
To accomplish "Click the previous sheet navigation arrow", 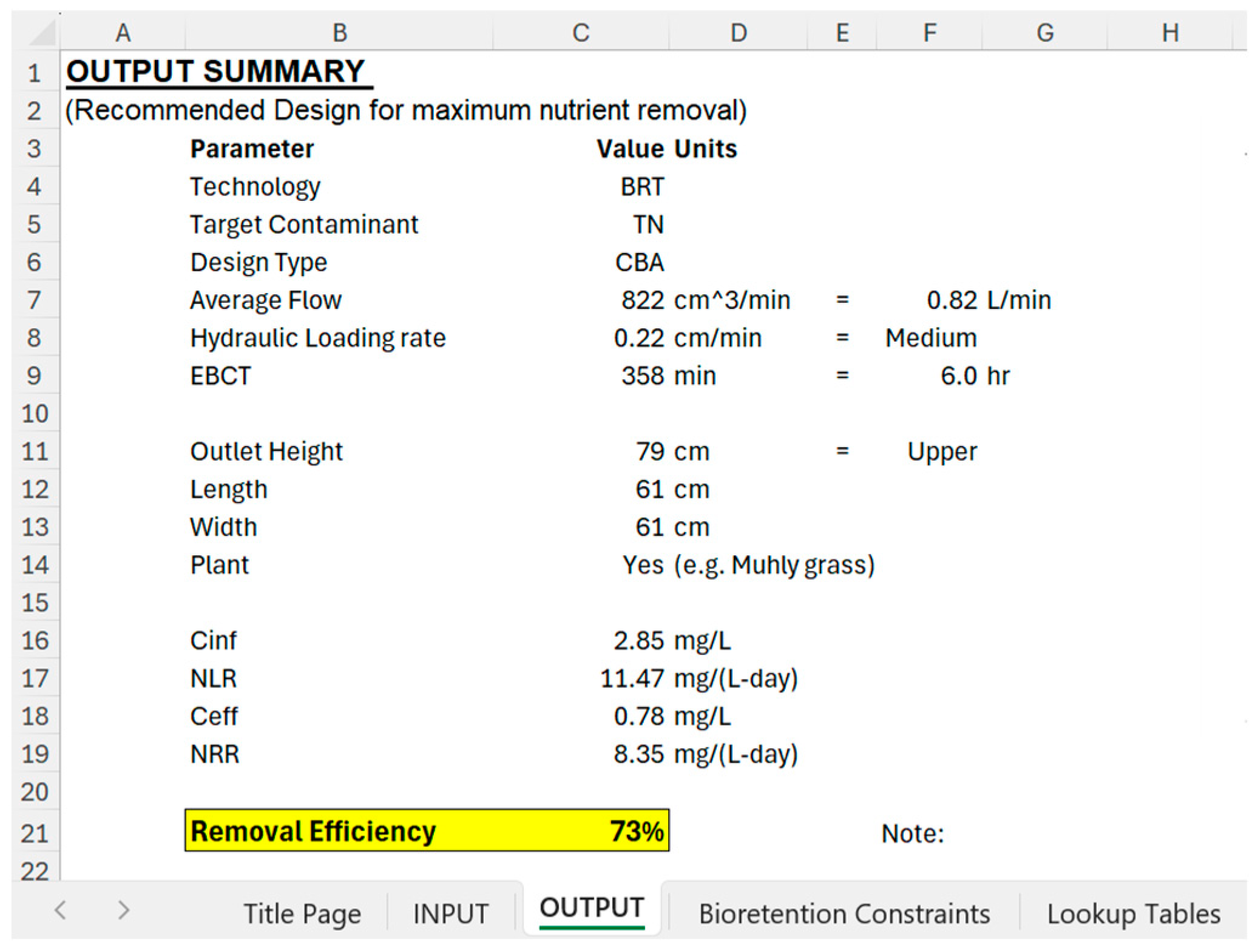I will (59, 910).
